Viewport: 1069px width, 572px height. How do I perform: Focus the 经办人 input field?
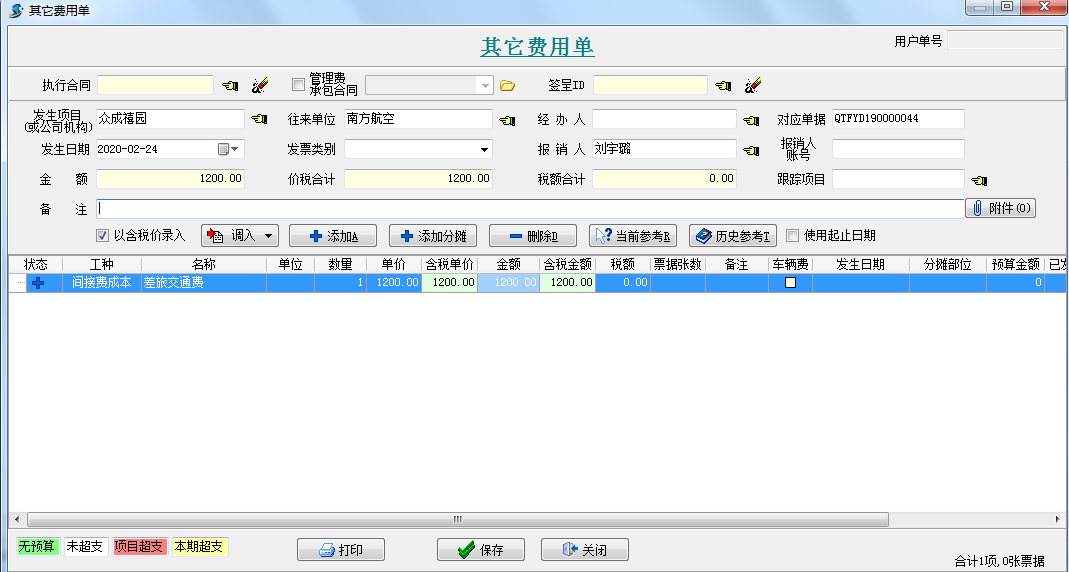tap(664, 119)
